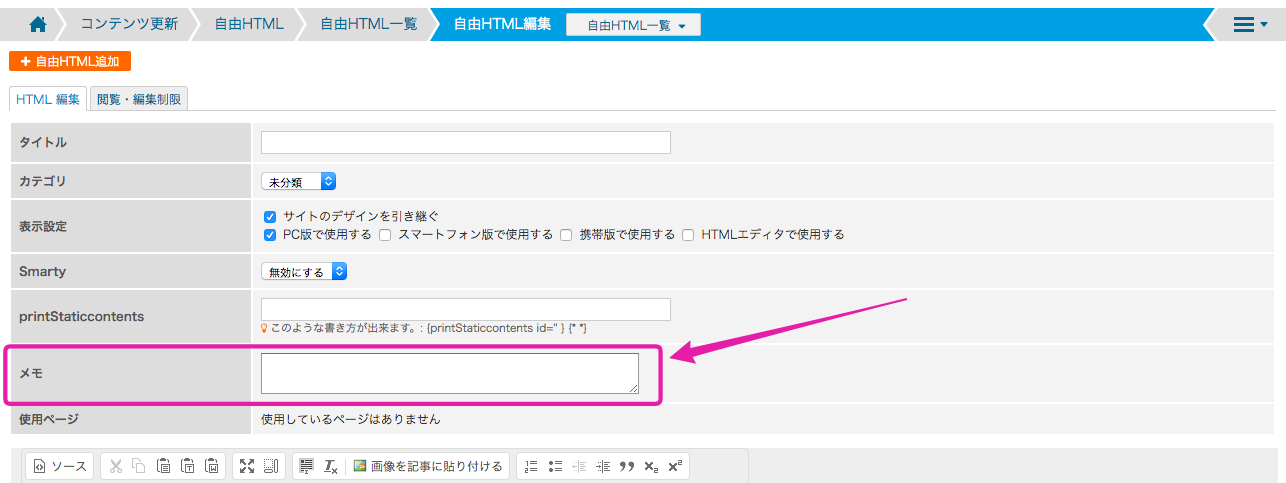Insert a bulleted list

click(555, 466)
